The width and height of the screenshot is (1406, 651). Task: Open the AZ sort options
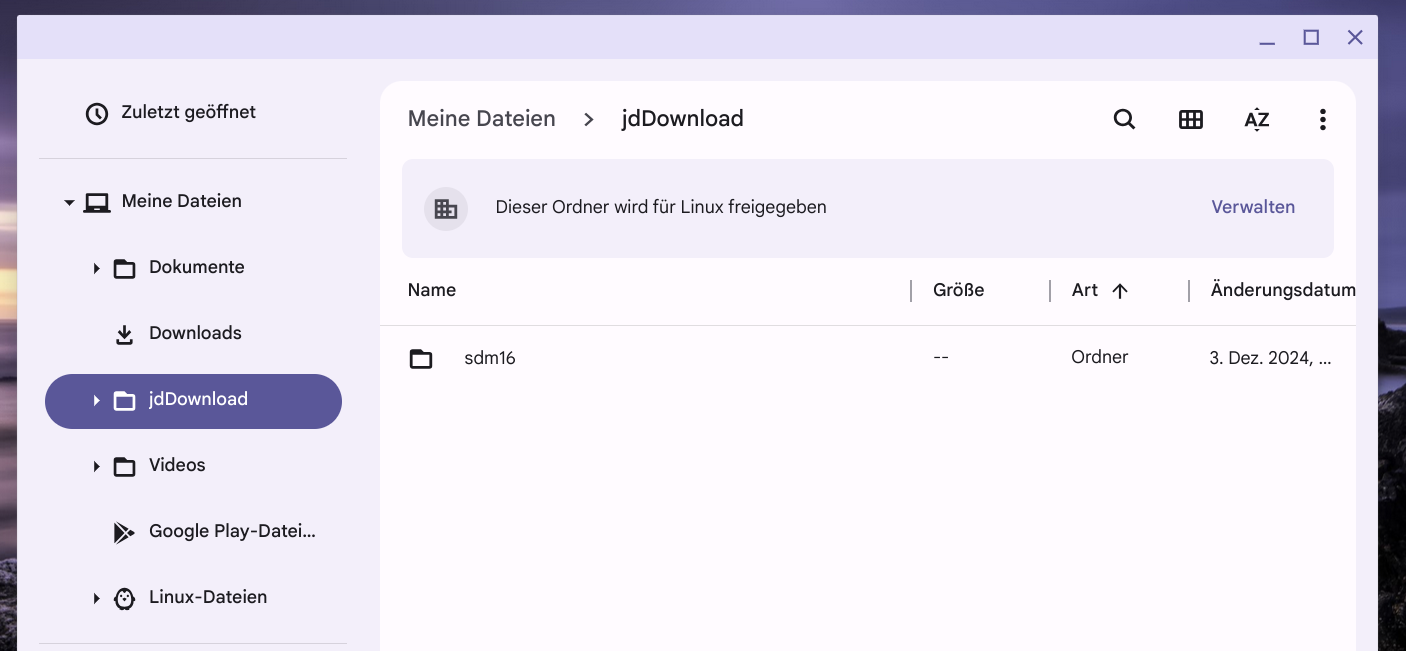(x=1256, y=120)
